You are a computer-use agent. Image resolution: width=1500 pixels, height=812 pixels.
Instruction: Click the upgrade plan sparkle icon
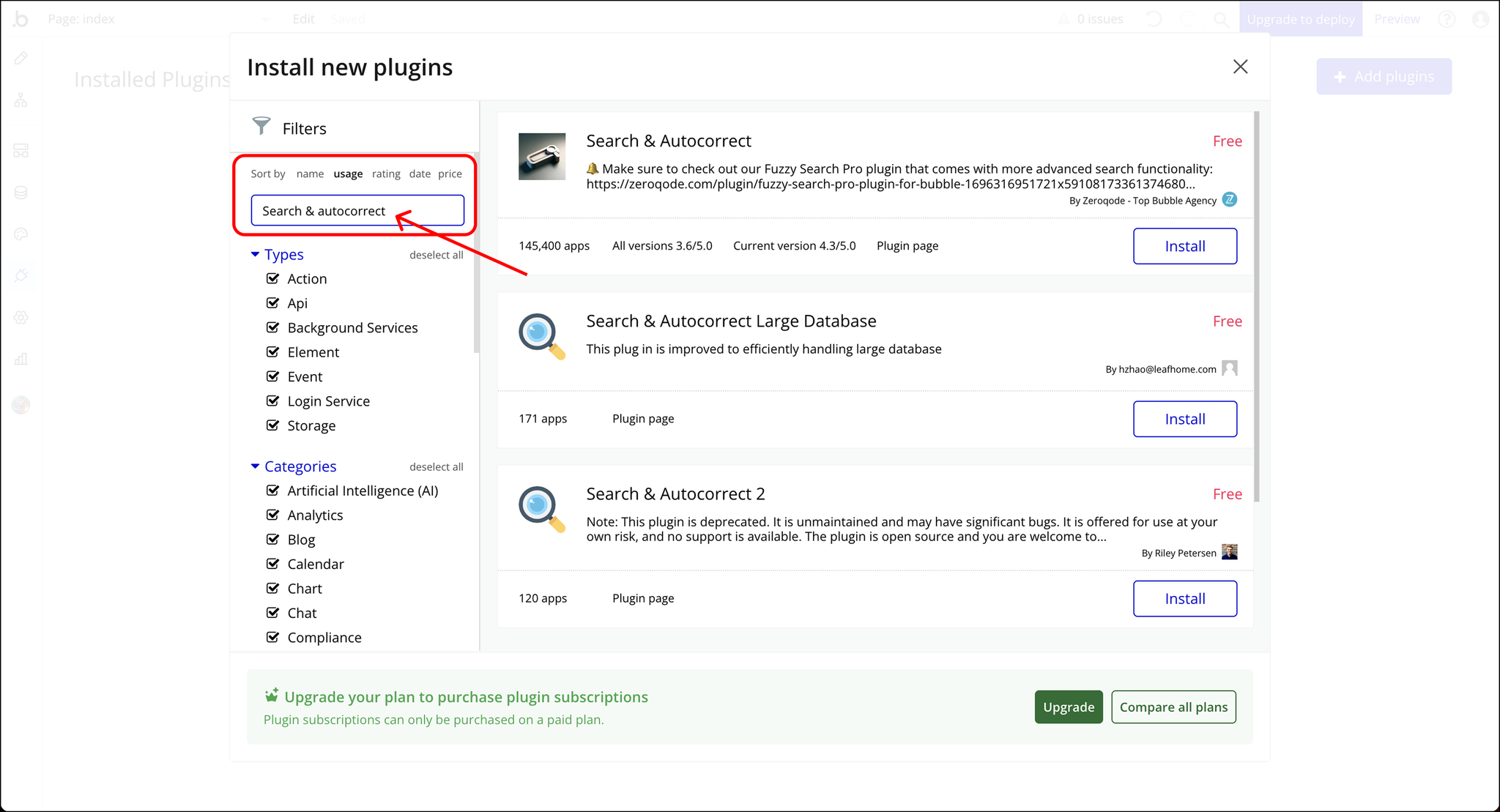pos(272,695)
